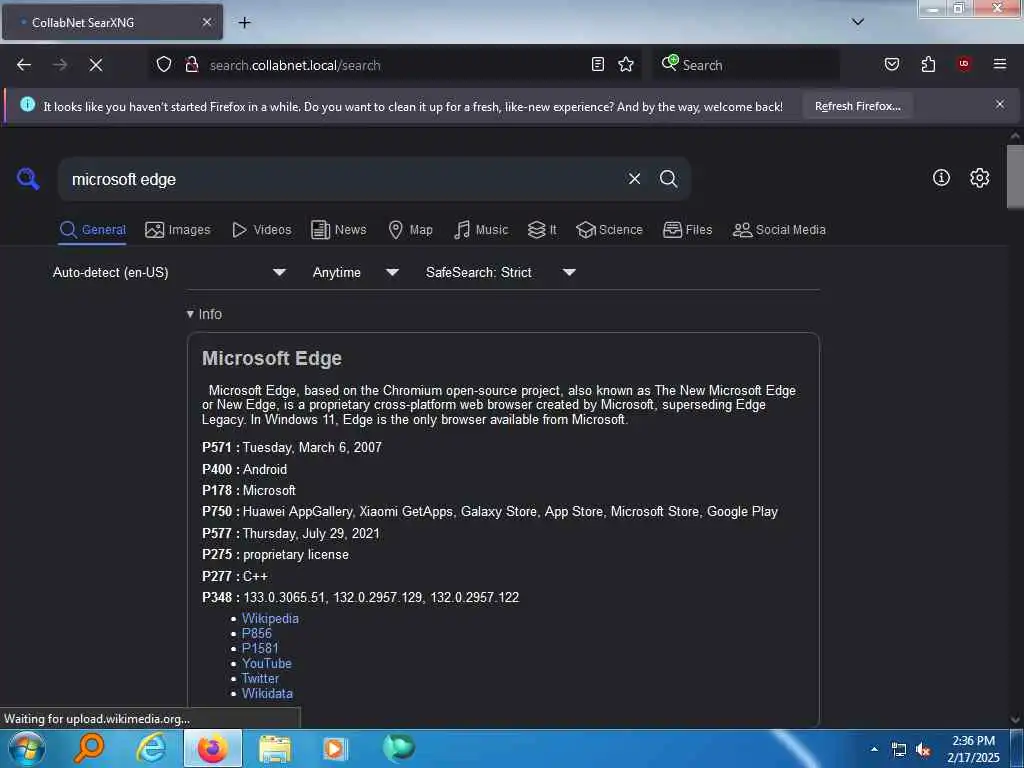This screenshot has height=768, width=1024.
Task: Open Save to Pocket
Action: 892,64
